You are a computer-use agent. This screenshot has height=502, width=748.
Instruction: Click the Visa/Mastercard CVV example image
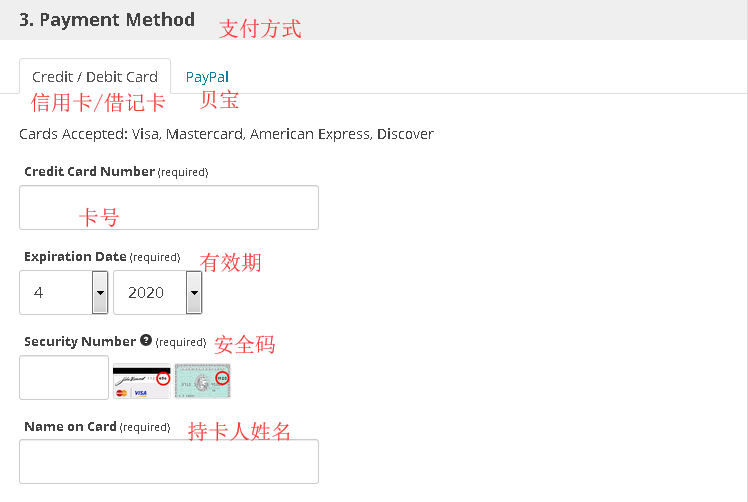[x=142, y=381]
